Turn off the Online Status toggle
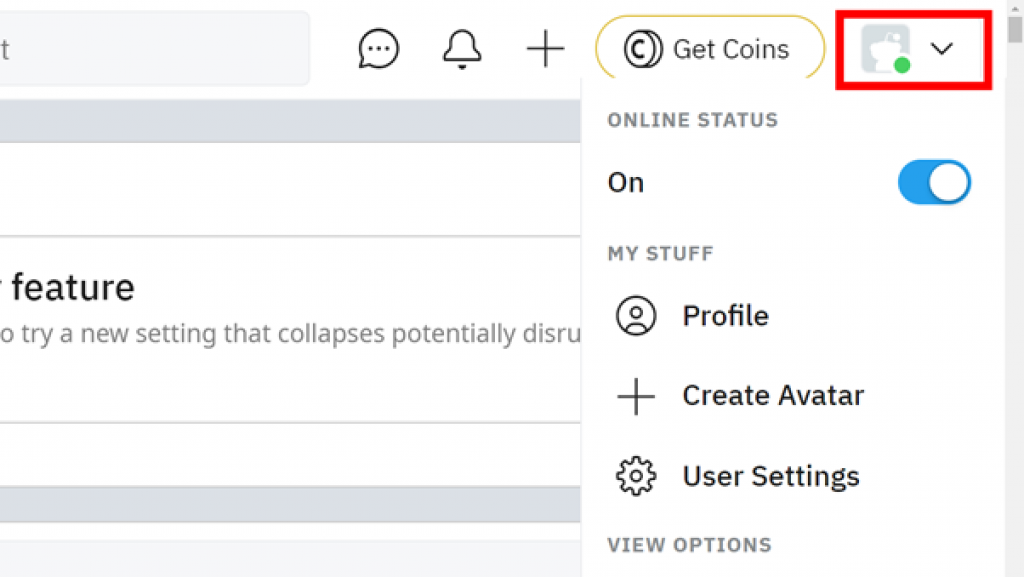 (934, 182)
